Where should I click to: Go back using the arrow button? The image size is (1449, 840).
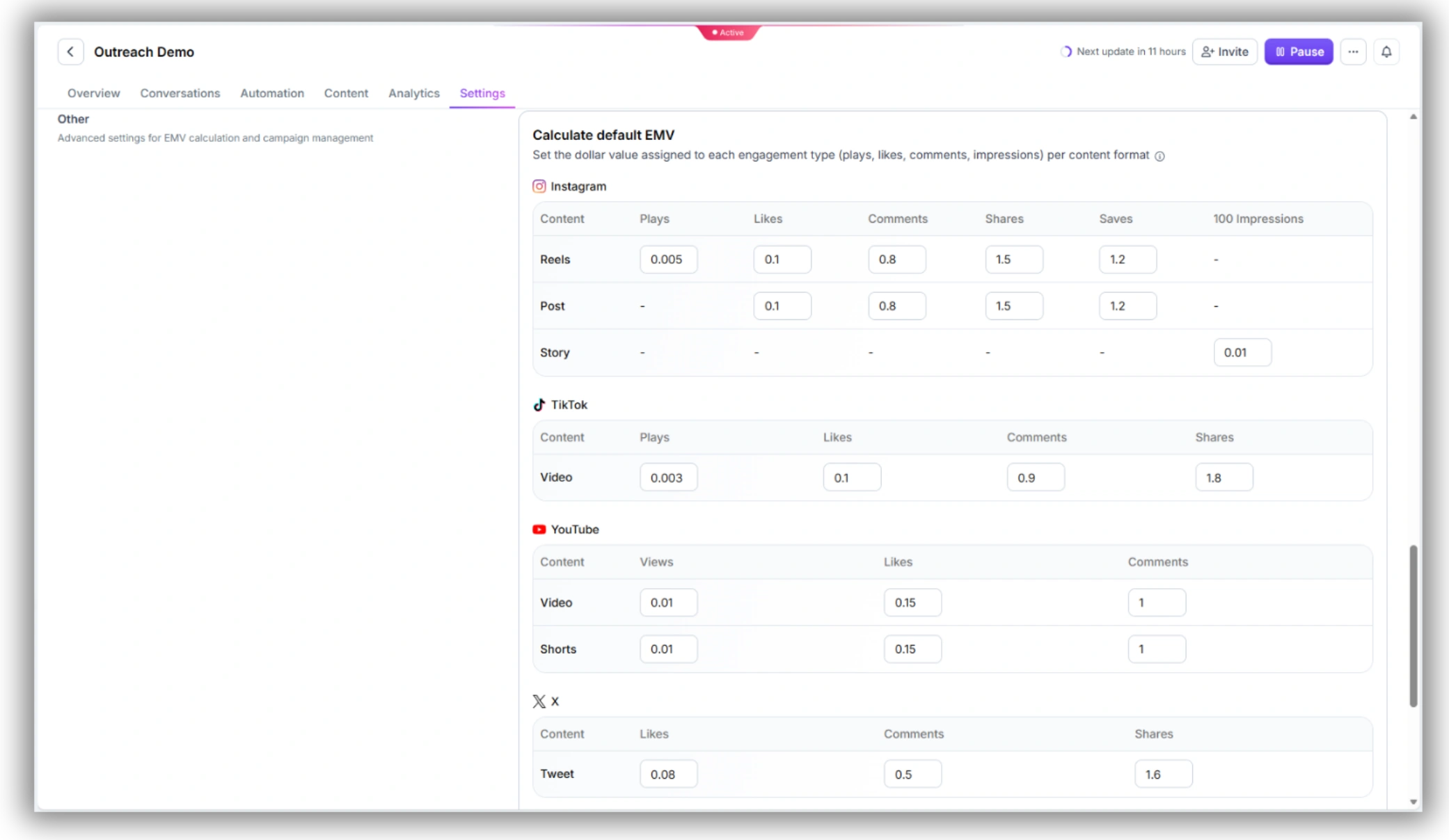click(x=70, y=51)
